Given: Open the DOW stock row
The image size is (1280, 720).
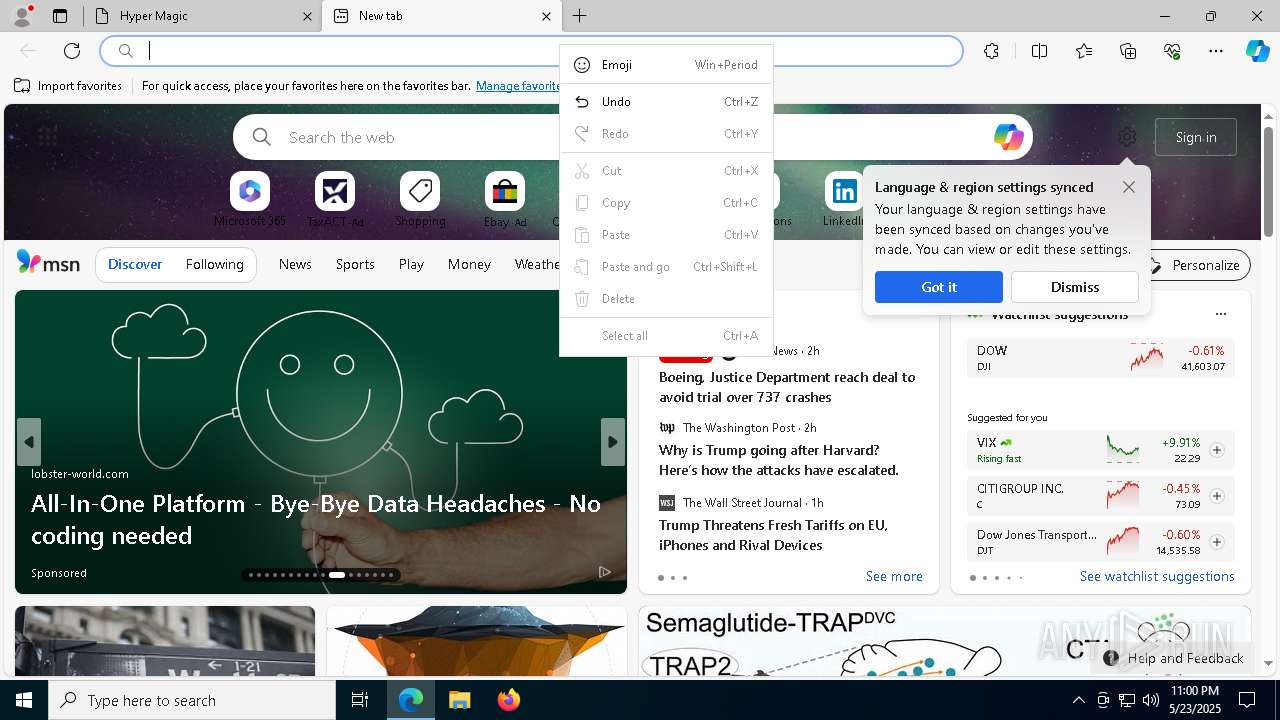Looking at the screenshot, I should pyautogui.click(x=1100, y=358).
